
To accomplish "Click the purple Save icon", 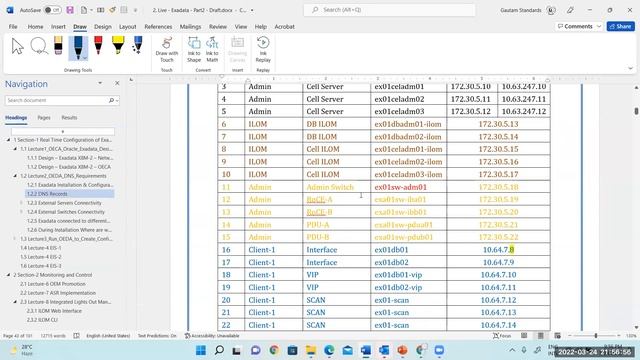I will [x=70, y=10].
